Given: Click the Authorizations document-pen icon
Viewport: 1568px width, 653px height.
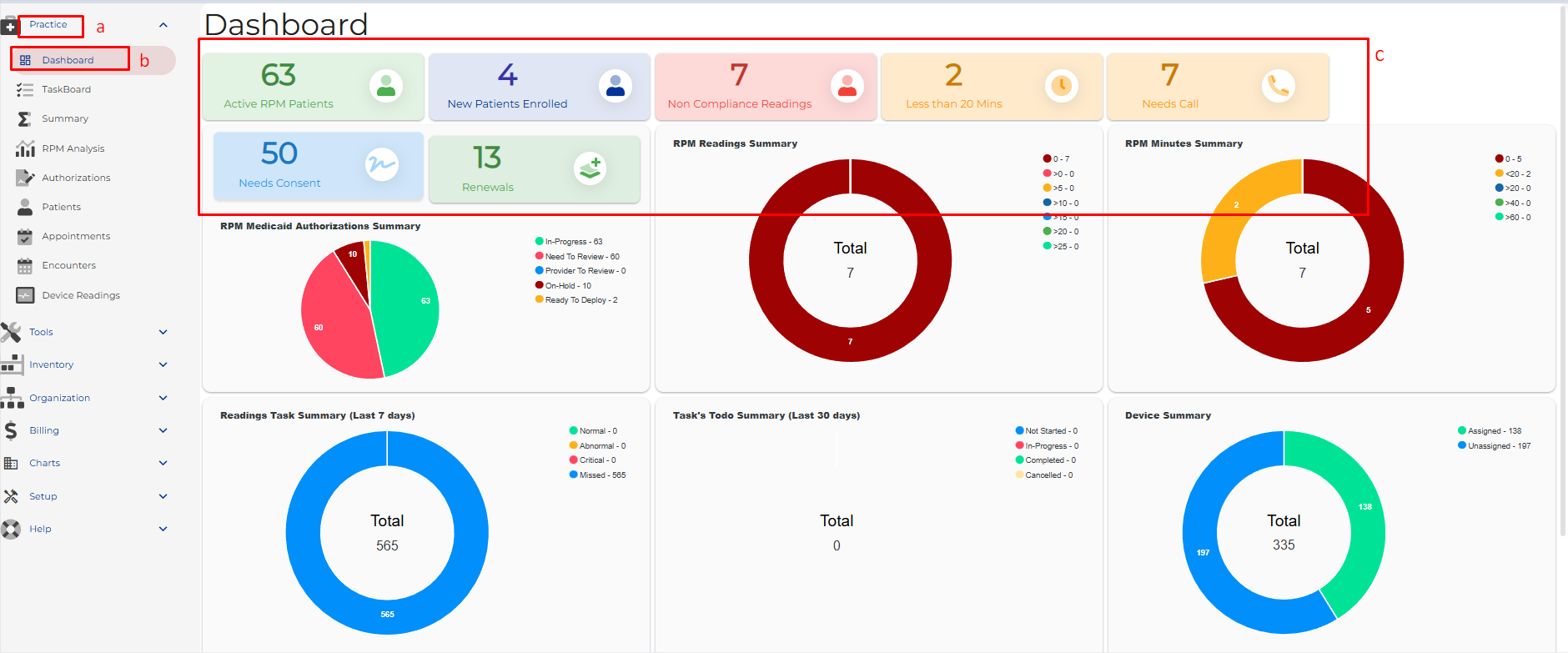Looking at the screenshot, I should [x=25, y=178].
